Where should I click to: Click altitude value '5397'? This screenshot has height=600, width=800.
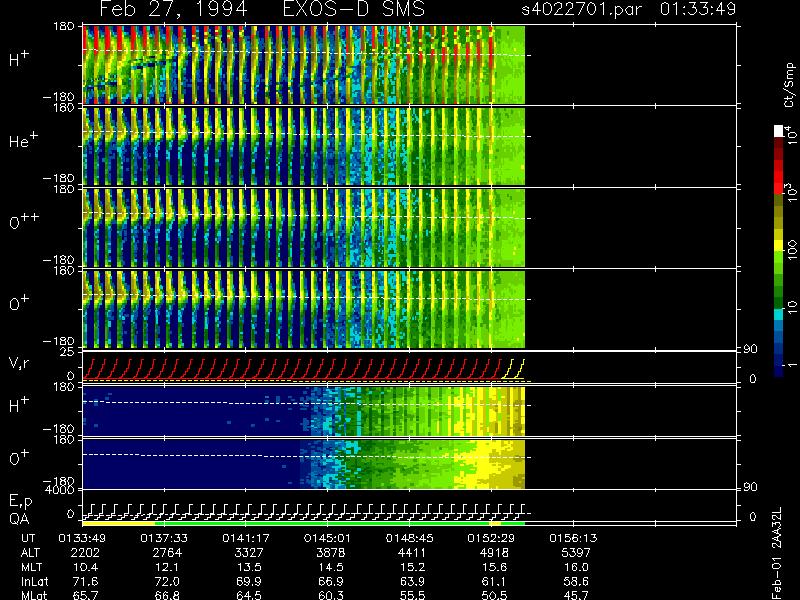576,553
